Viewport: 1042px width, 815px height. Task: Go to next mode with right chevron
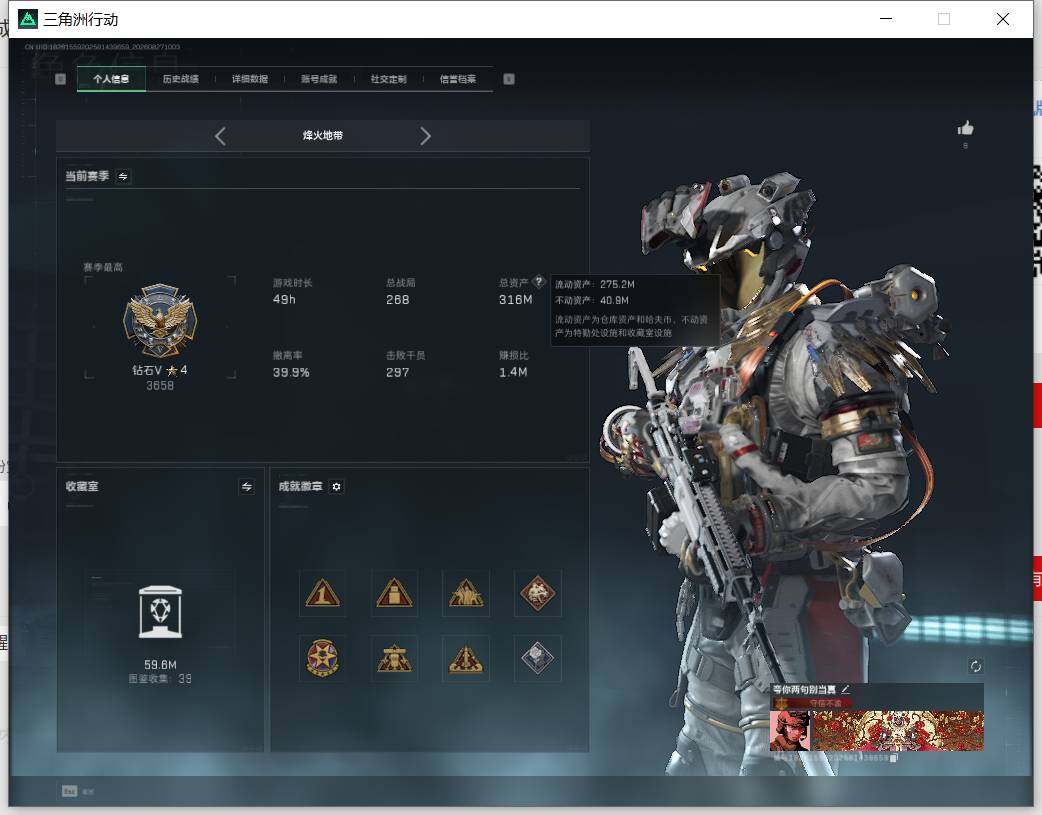(425, 136)
